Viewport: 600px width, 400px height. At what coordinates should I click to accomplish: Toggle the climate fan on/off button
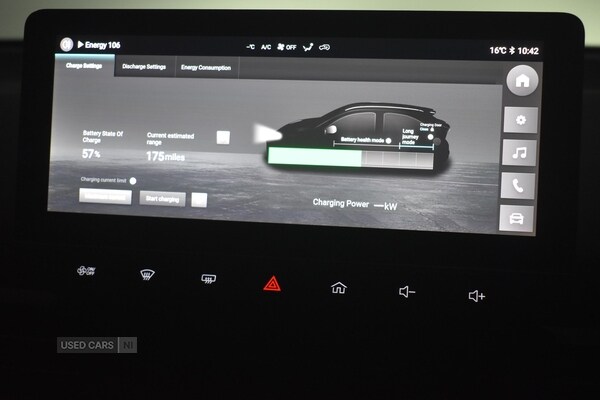86,271
